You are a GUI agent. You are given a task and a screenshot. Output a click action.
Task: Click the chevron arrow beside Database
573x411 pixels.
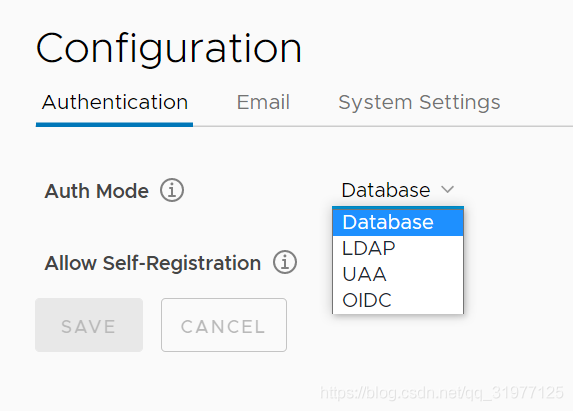coord(447,189)
